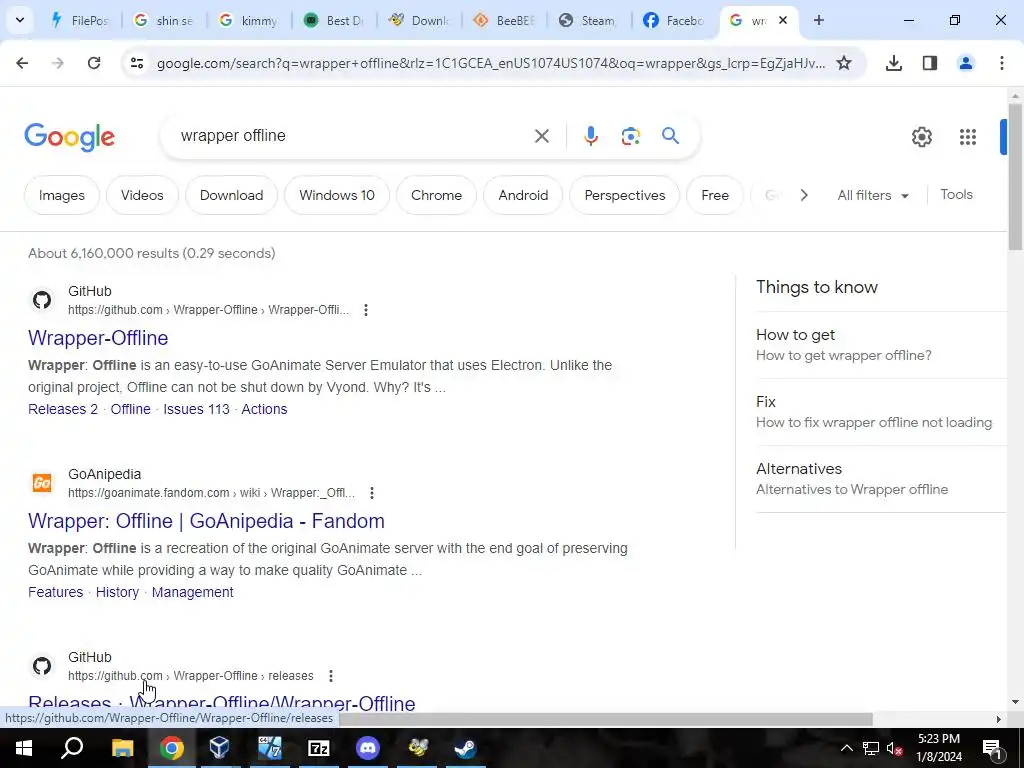The height and width of the screenshot is (768, 1024).
Task: Open taskbar search icon
Action: pos(72,748)
